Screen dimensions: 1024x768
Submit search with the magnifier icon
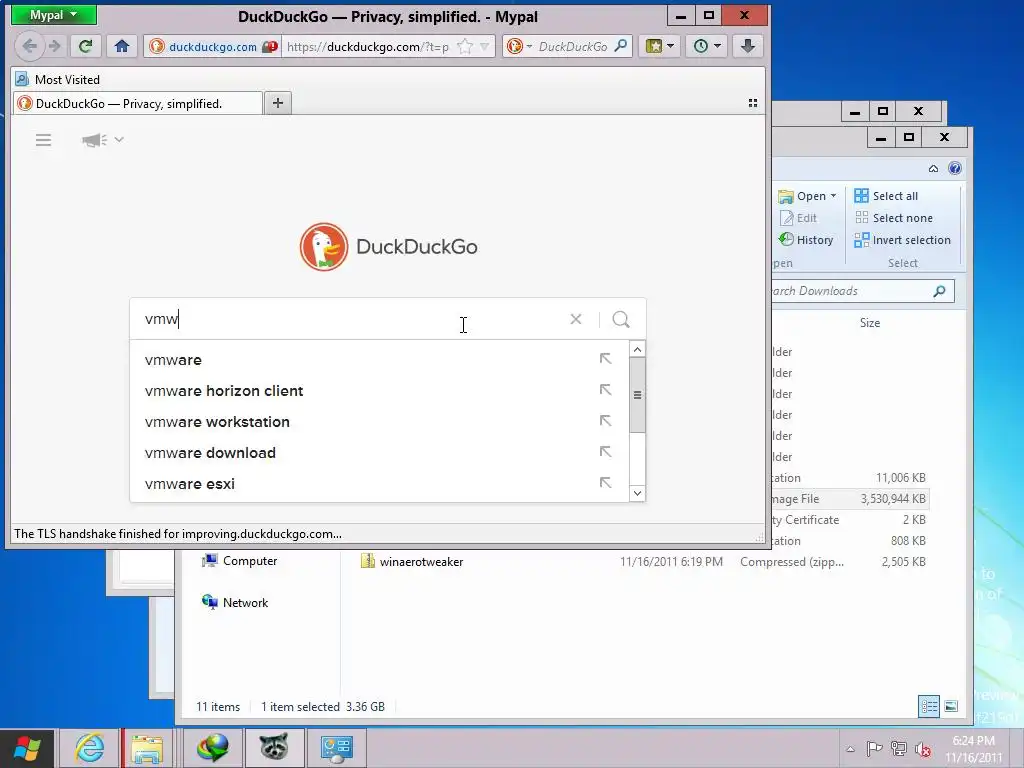click(621, 319)
